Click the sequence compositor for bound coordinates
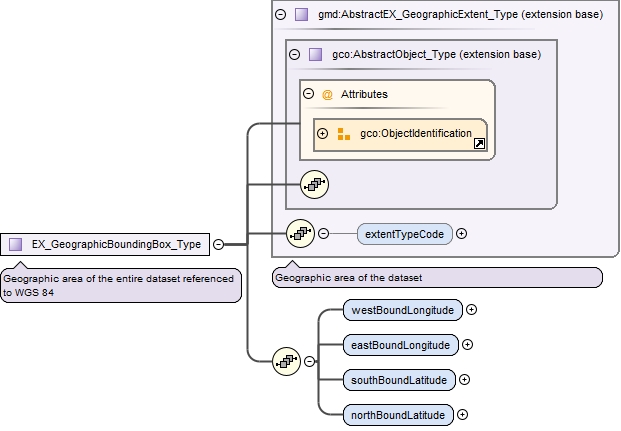Screen dimensions: 621x431 (x=287, y=361)
